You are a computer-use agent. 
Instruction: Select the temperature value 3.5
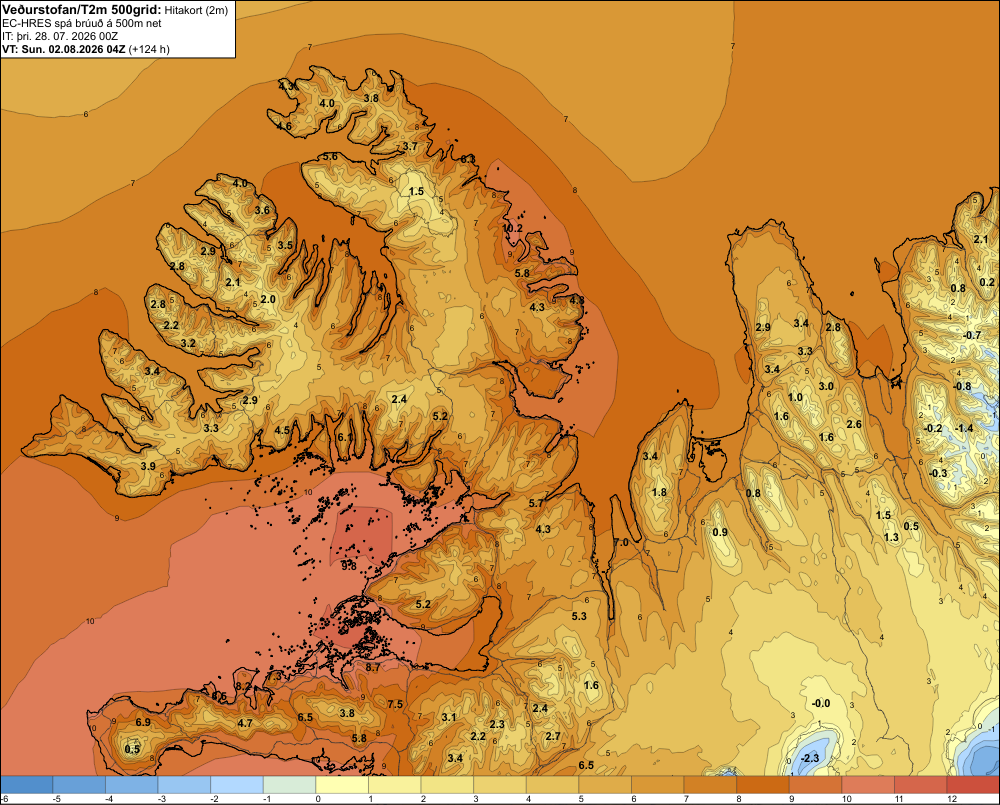285,245
